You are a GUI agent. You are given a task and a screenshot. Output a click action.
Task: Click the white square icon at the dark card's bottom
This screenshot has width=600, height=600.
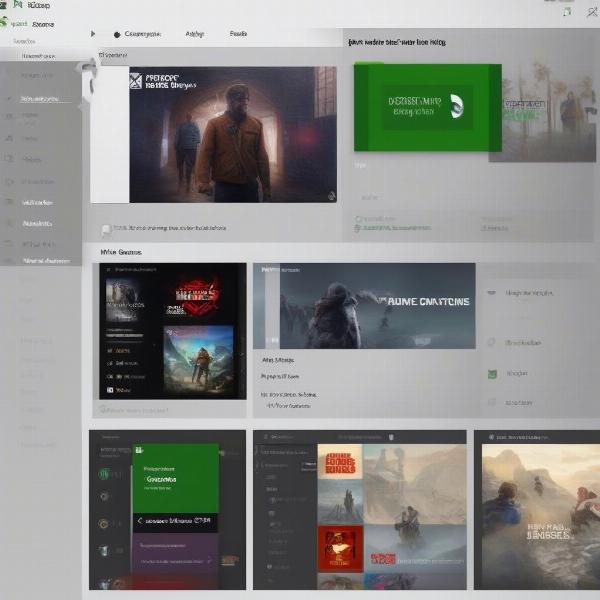click(x=110, y=390)
